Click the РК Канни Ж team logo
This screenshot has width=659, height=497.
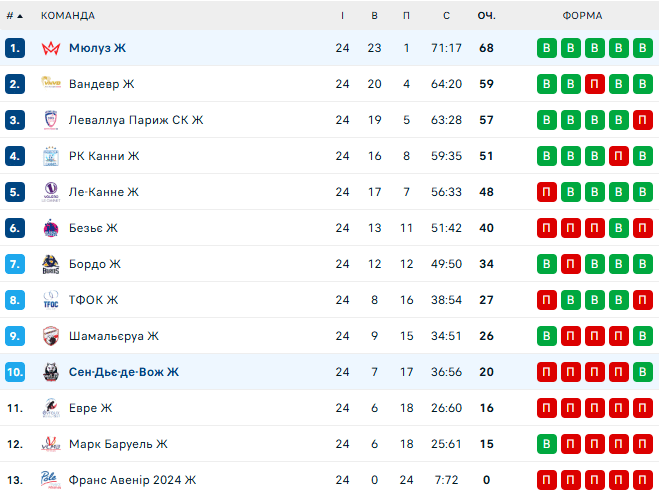tap(51, 156)
